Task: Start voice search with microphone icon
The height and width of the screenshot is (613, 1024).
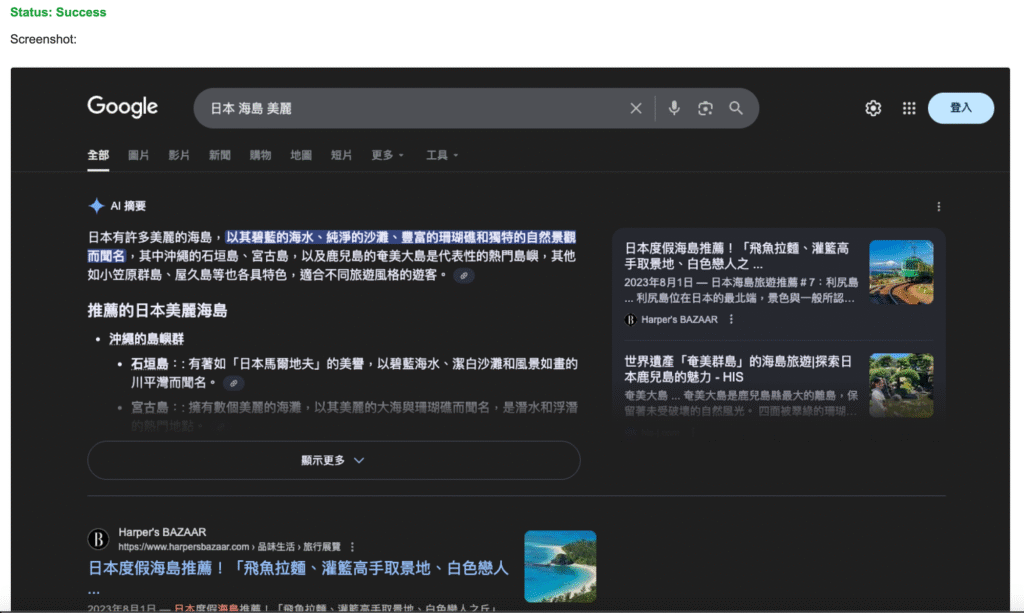Action: 674,108
